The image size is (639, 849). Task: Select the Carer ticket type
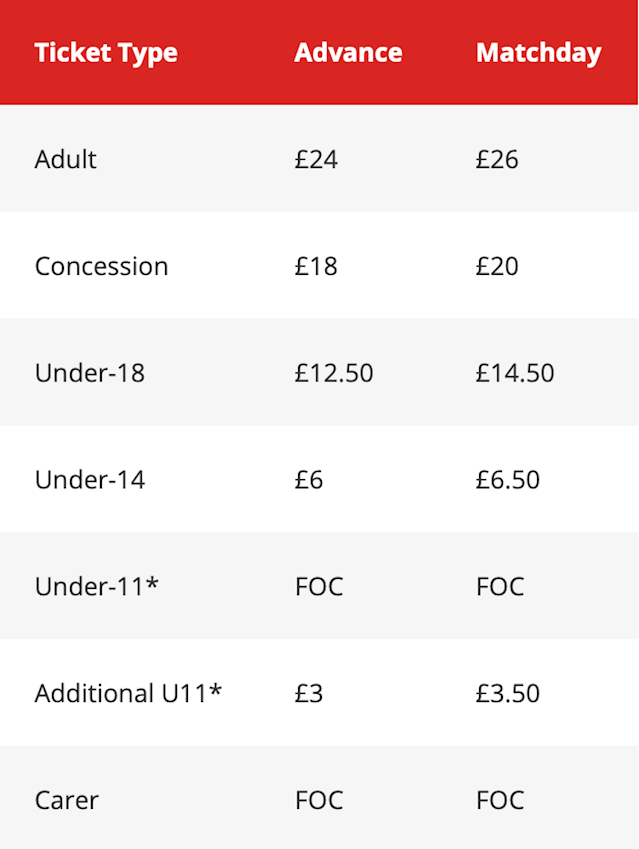(x=67, y=800)
